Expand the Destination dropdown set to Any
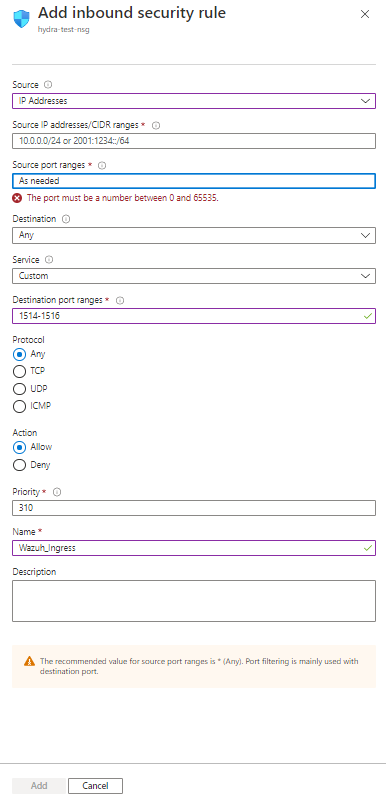Screen dimensions: 386x799 (x=194, y=235)
